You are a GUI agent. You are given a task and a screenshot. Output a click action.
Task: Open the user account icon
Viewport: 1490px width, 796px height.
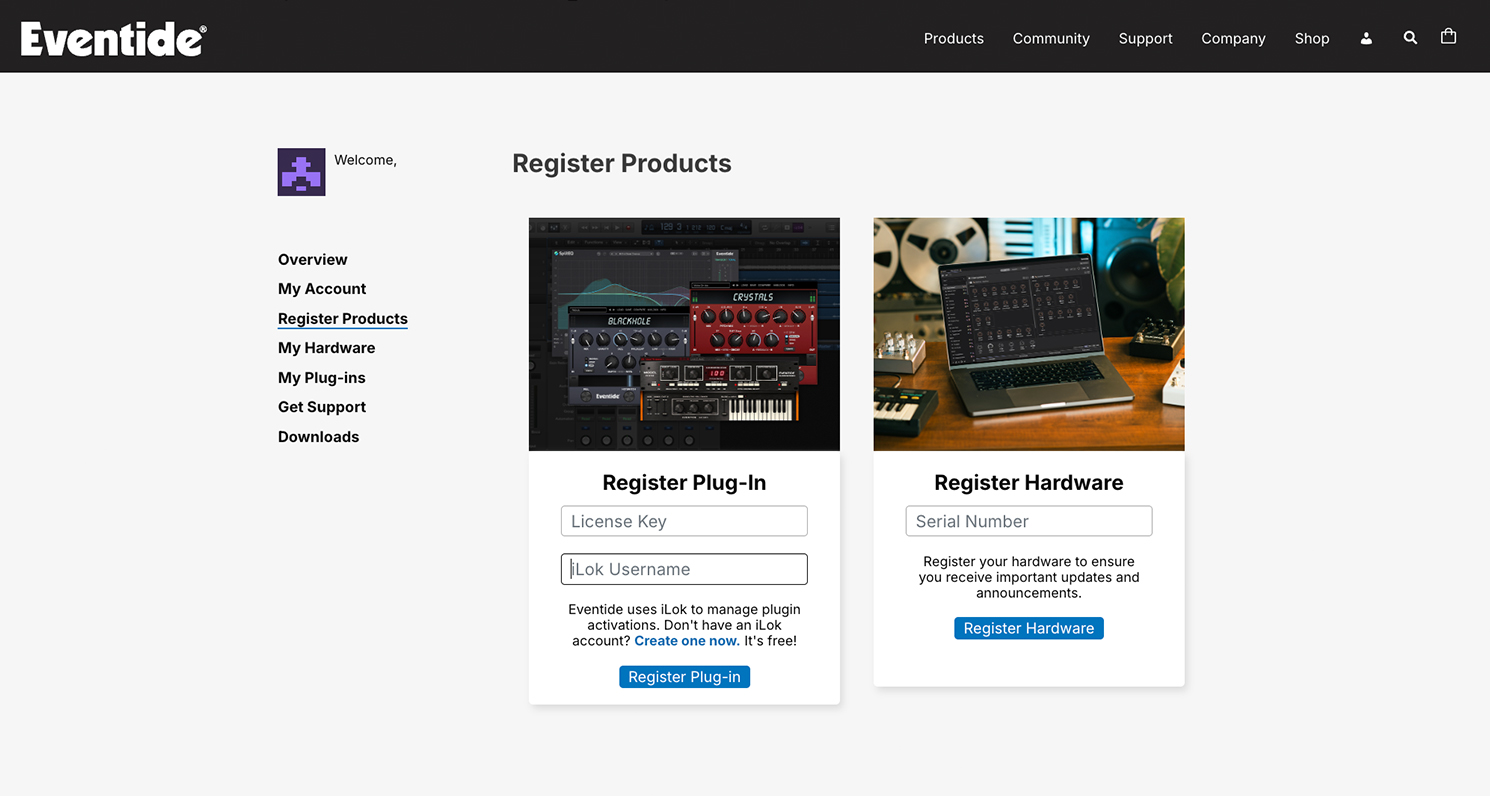point(1366,38)
